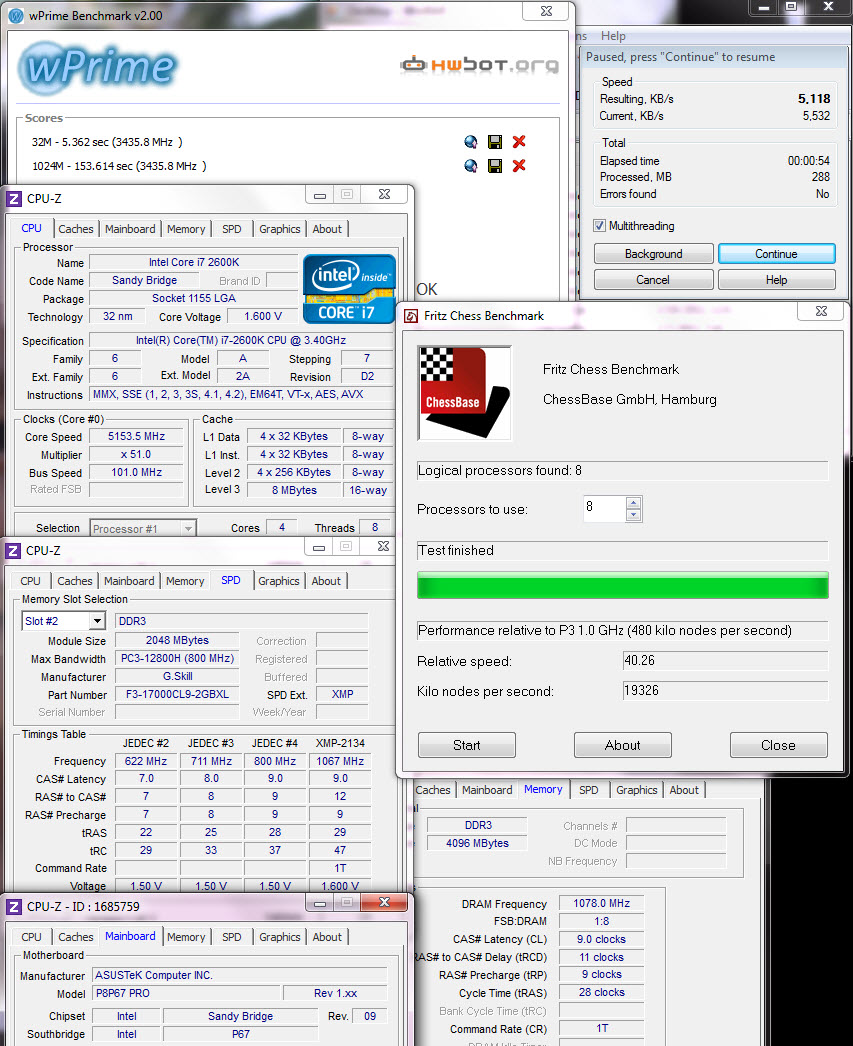Click About in Fritz Chess Benchmark

pyautogui.click(x=622, y=745)
